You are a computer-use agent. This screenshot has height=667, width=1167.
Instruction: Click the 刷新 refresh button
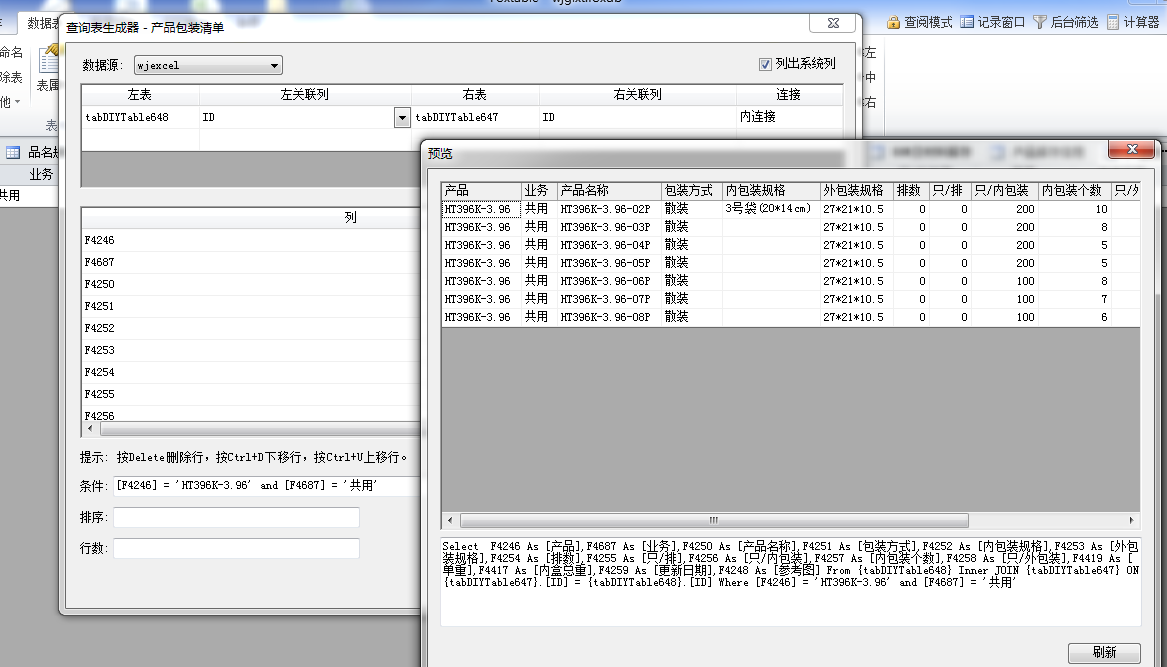(1103, 652)
